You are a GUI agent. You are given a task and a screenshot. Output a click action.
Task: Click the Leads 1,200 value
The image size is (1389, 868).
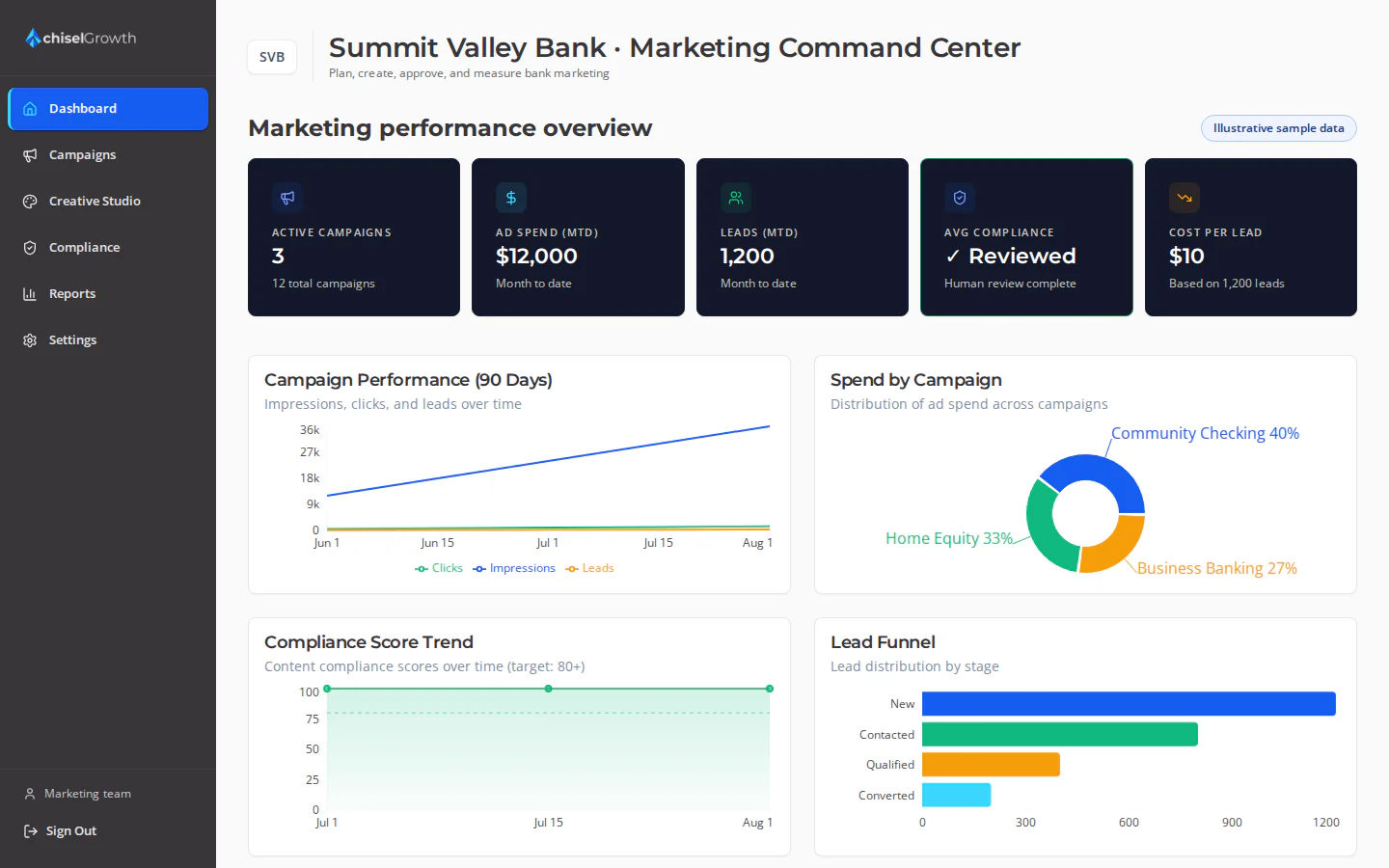pos(748,256)
